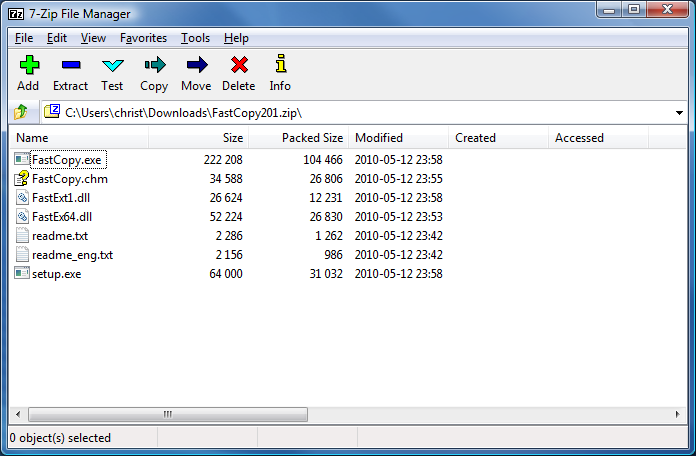The height and width of the screenshot is (456, 696).
Task: Click packed size value 31 032
Action: 326,274
